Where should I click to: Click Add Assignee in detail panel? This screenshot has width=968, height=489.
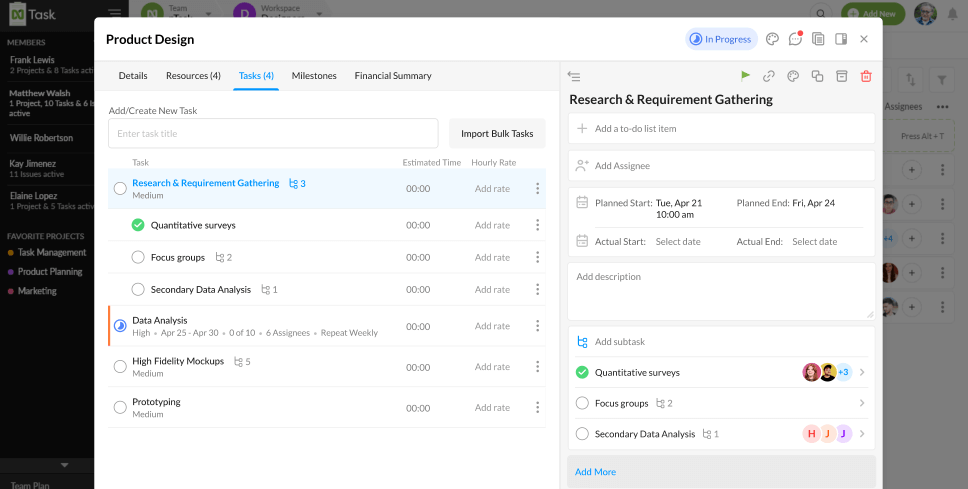(721, 165)
